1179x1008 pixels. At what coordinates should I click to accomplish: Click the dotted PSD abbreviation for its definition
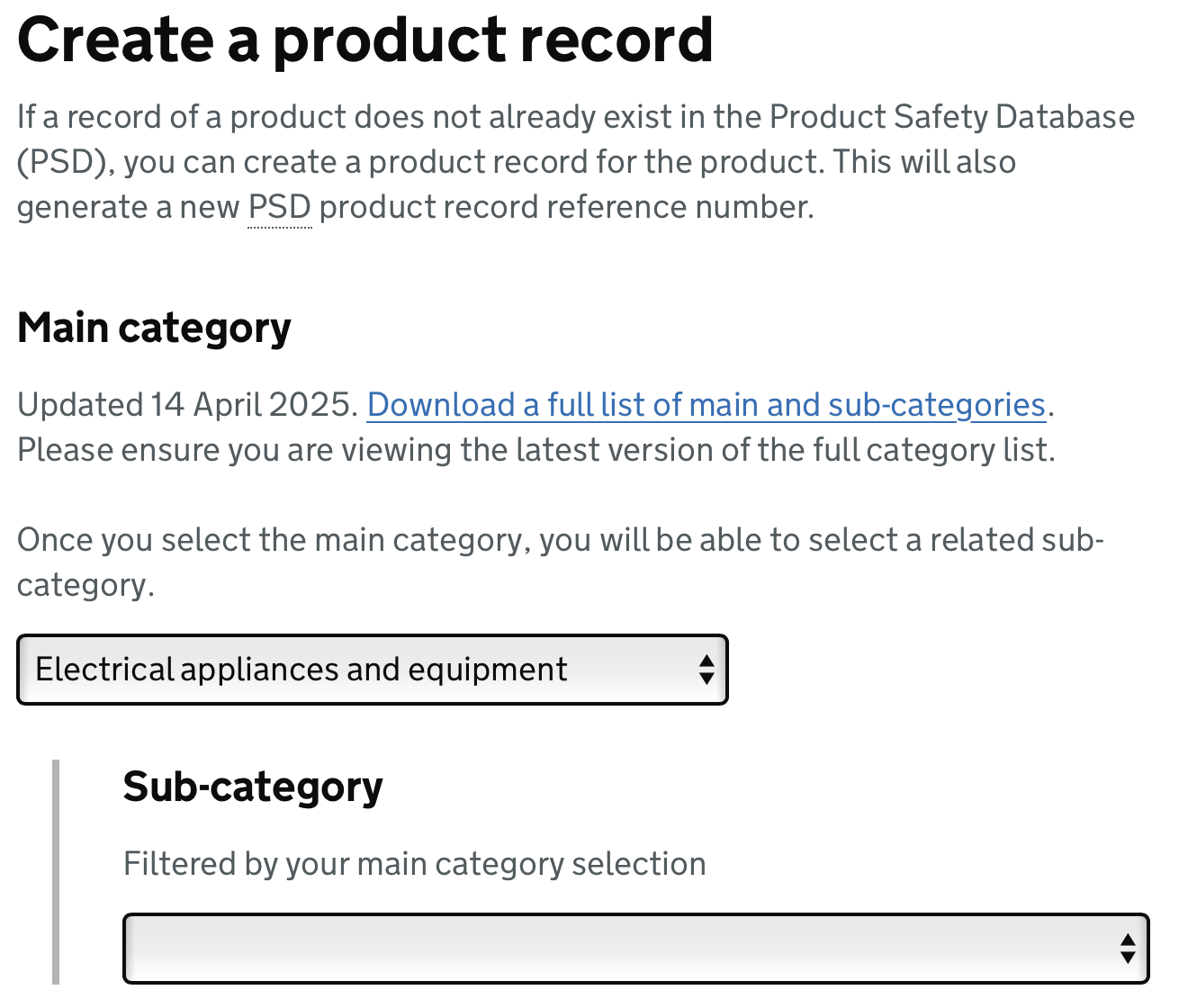click(x=279, y=206)
